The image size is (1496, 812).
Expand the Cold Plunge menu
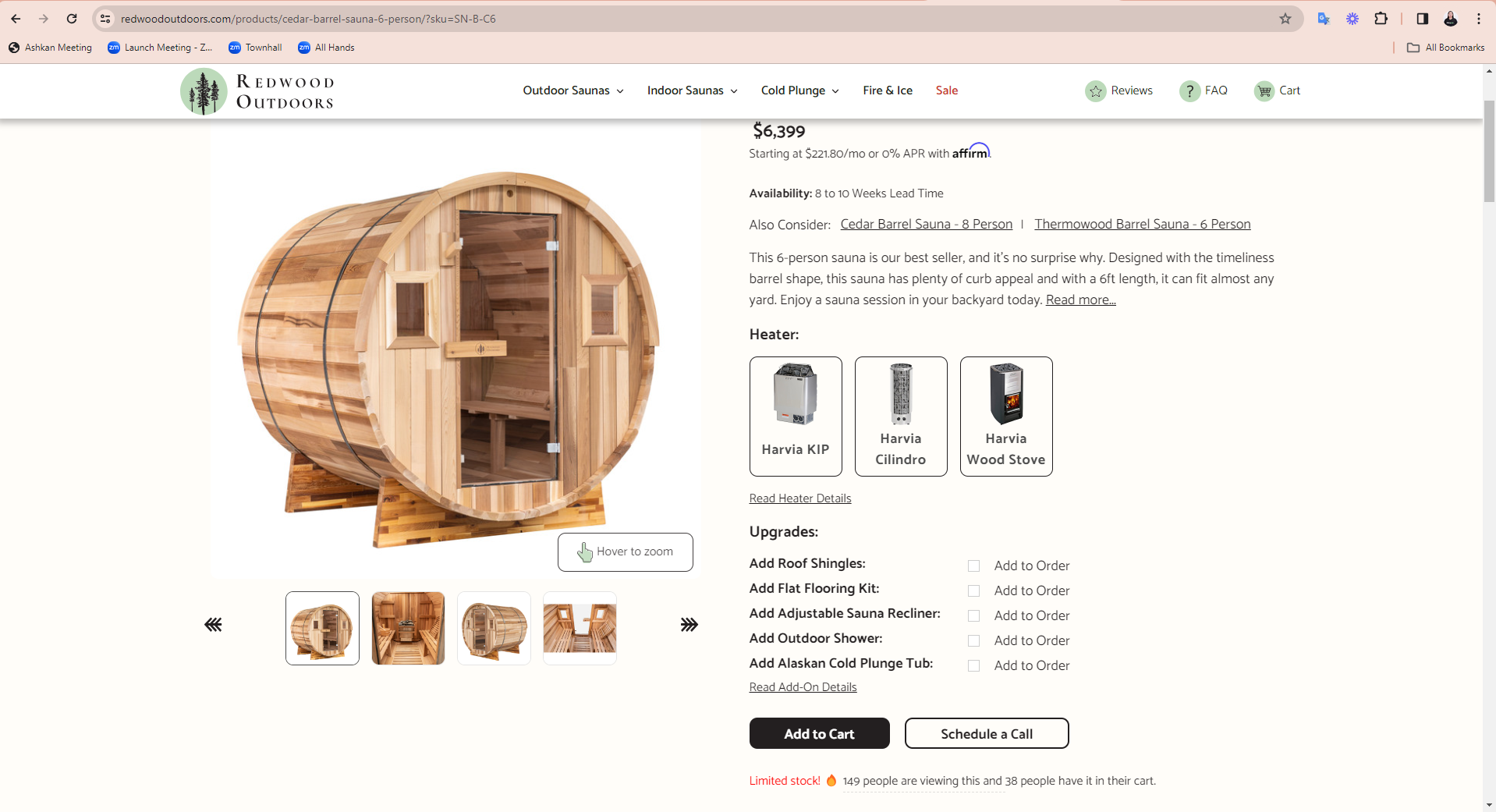(x=800, y=90)
